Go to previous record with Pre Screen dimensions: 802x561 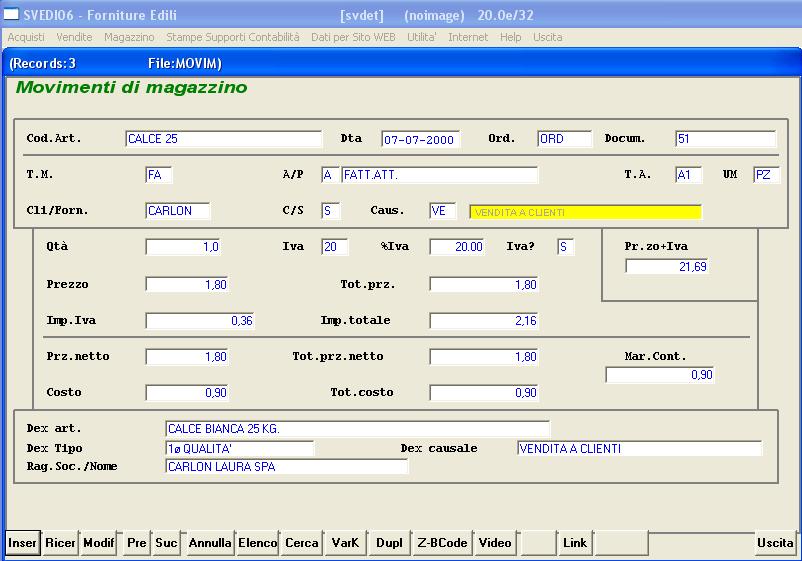[137, 543]
